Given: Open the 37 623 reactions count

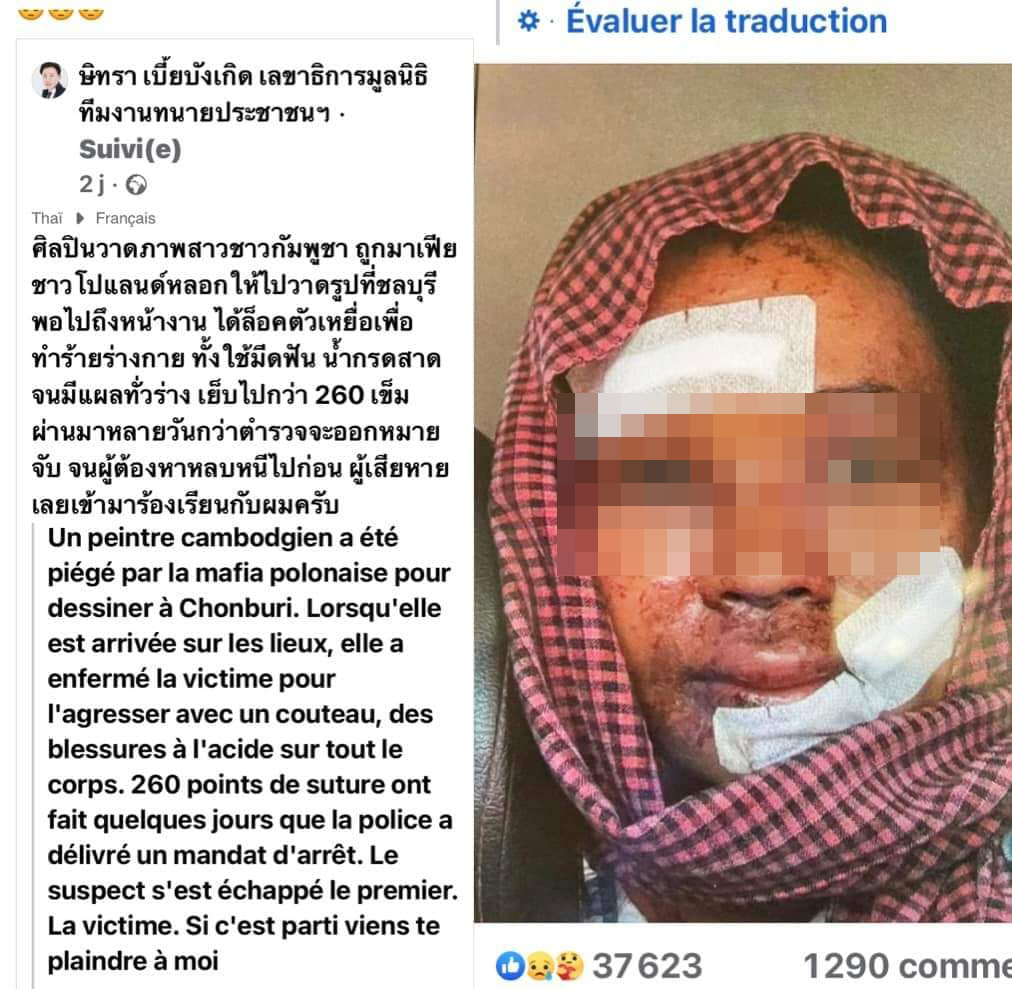Looking at the screenshot, I should [647, 966].
